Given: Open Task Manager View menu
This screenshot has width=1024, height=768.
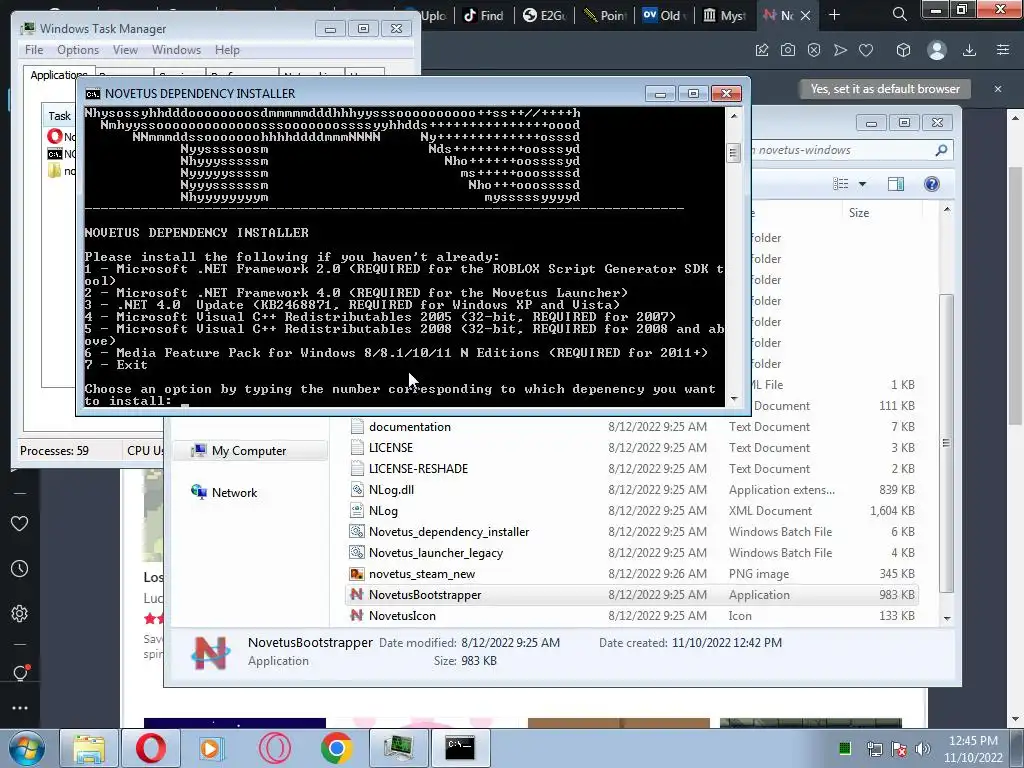Looking at the screenshot, I should coord(125,50).
